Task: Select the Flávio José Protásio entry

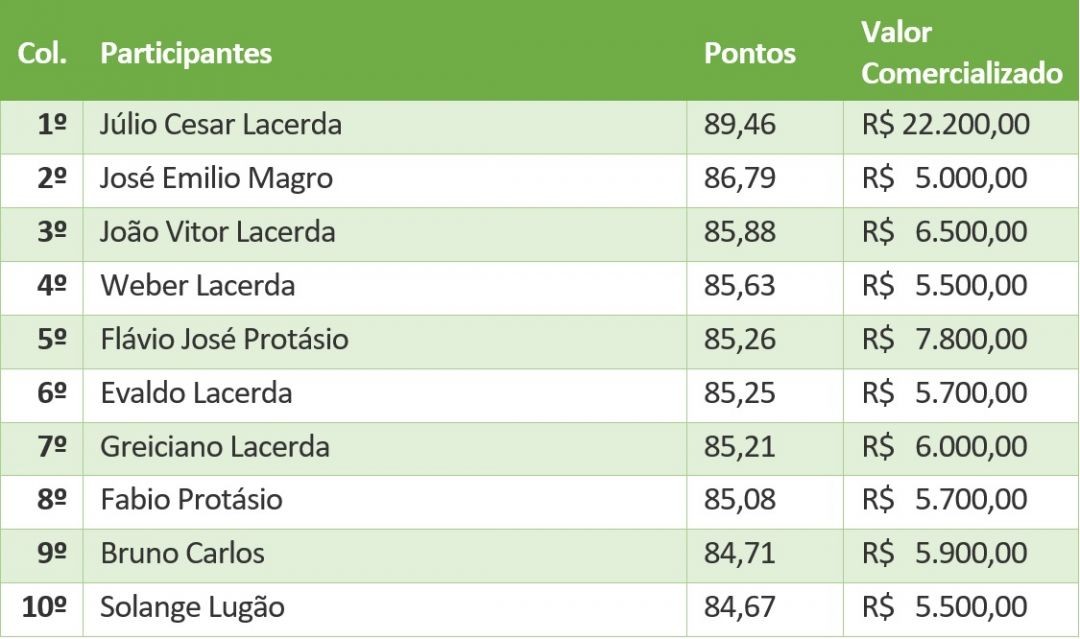Action: [225, 339]
